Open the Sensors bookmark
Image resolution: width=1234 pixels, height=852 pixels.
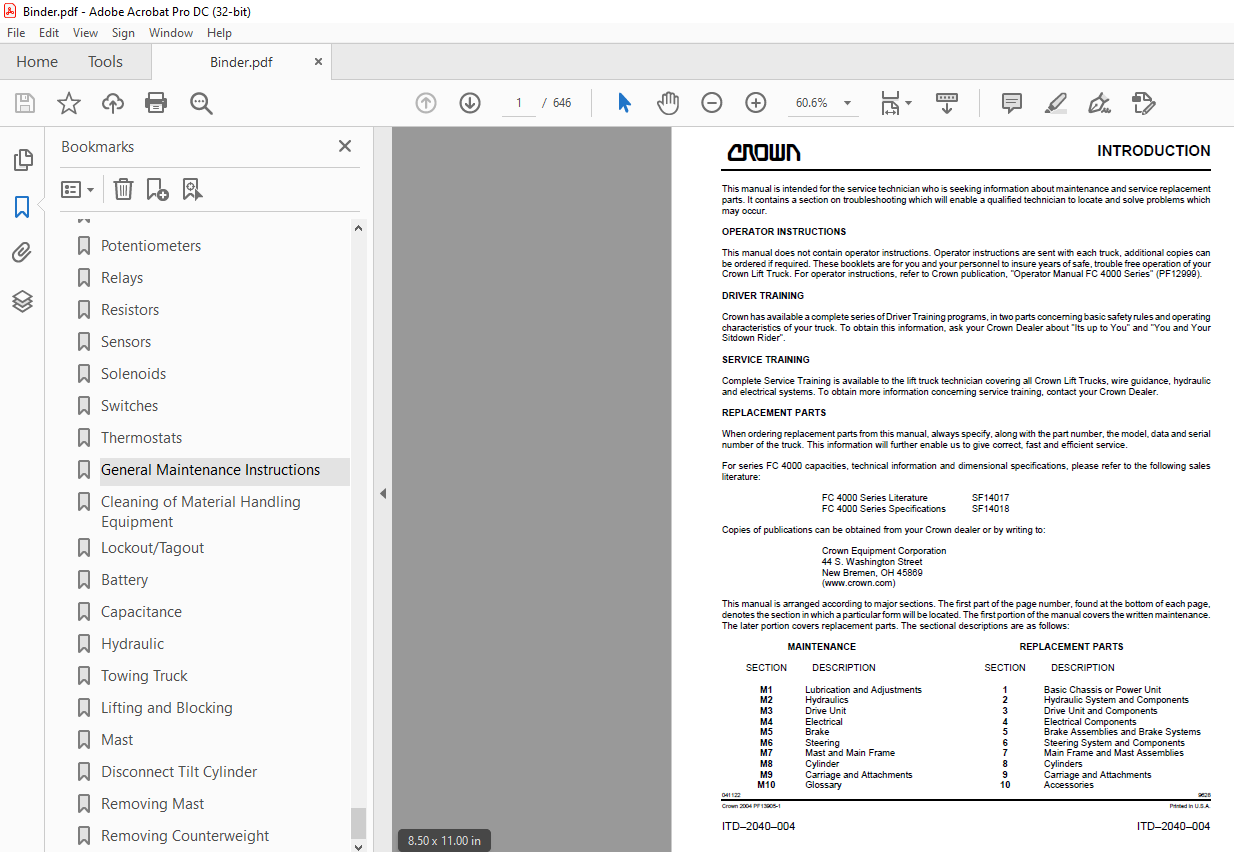[x=126, y=342]
